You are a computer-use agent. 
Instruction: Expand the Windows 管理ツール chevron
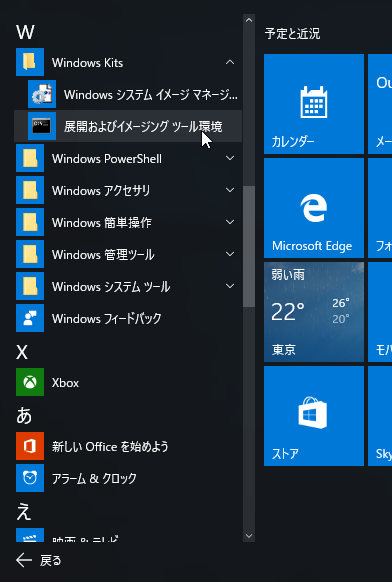click(230, 254)
